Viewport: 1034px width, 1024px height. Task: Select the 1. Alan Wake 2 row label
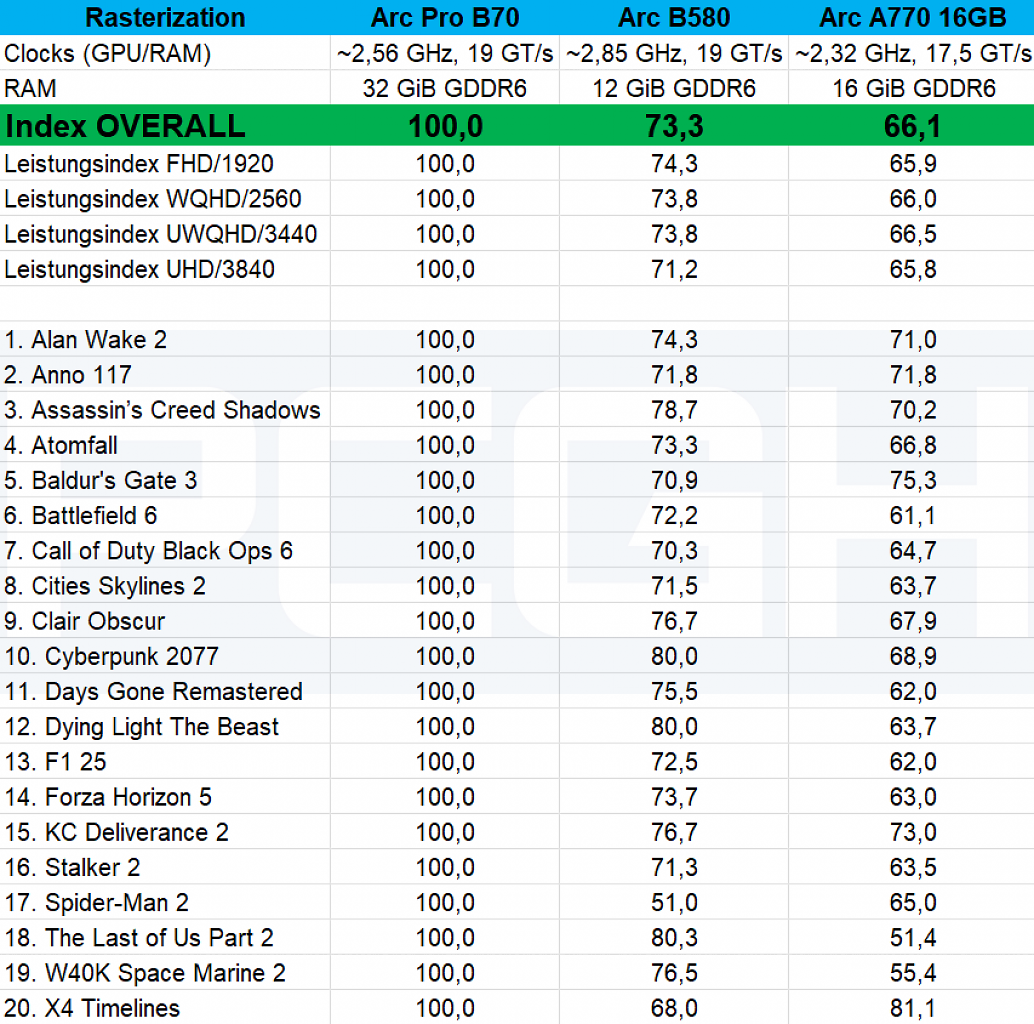point(85,340)
